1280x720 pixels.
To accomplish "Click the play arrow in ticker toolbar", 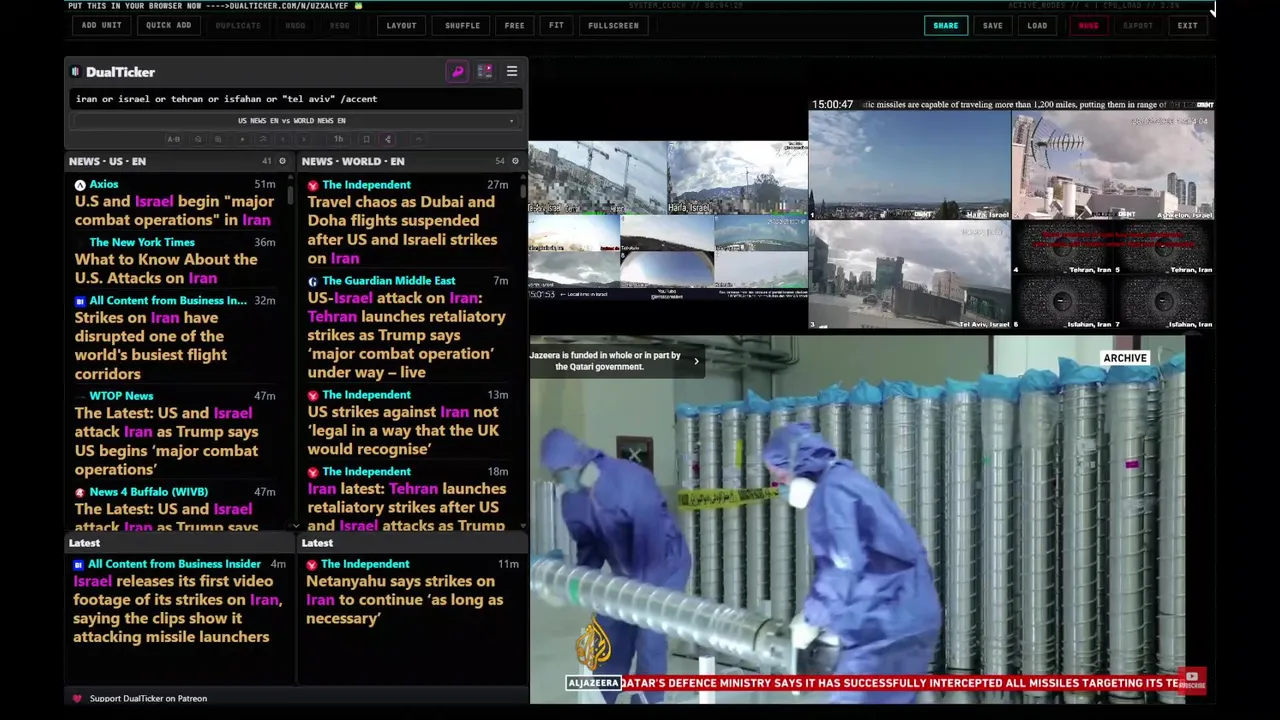I will tap(242, 139).
